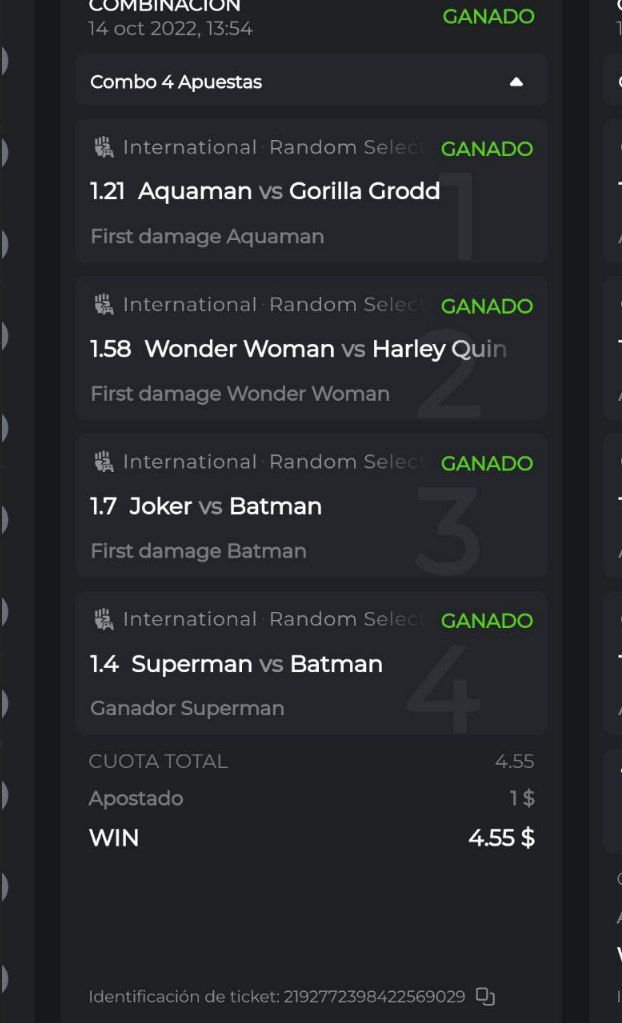Click the CUOTA TOTAL value 4.55

point(514,762)
